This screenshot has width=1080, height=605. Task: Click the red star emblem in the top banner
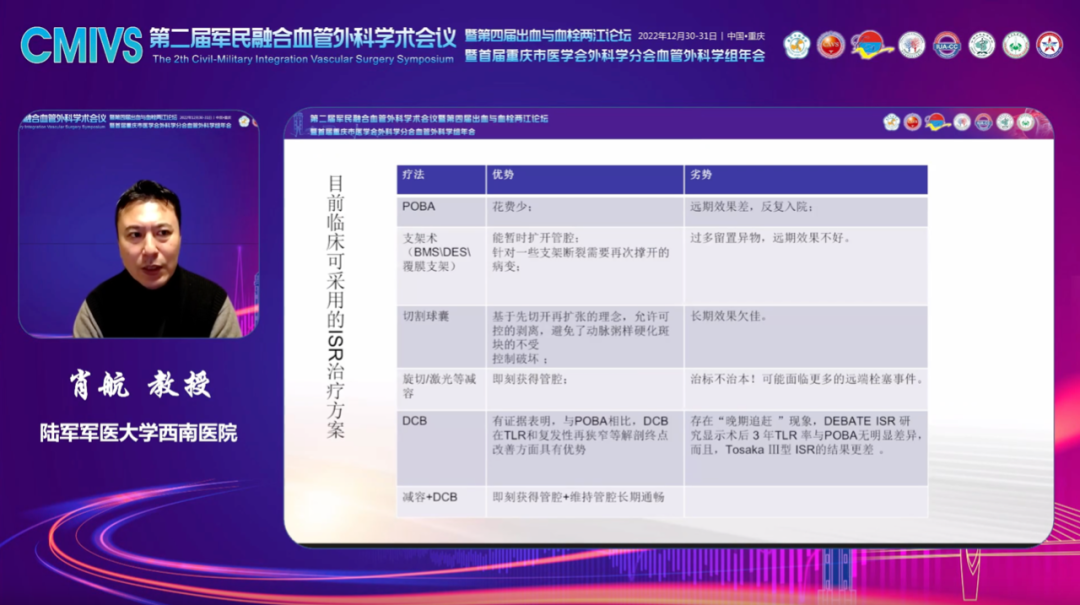pyautogui.click(x=1049, y=45)
